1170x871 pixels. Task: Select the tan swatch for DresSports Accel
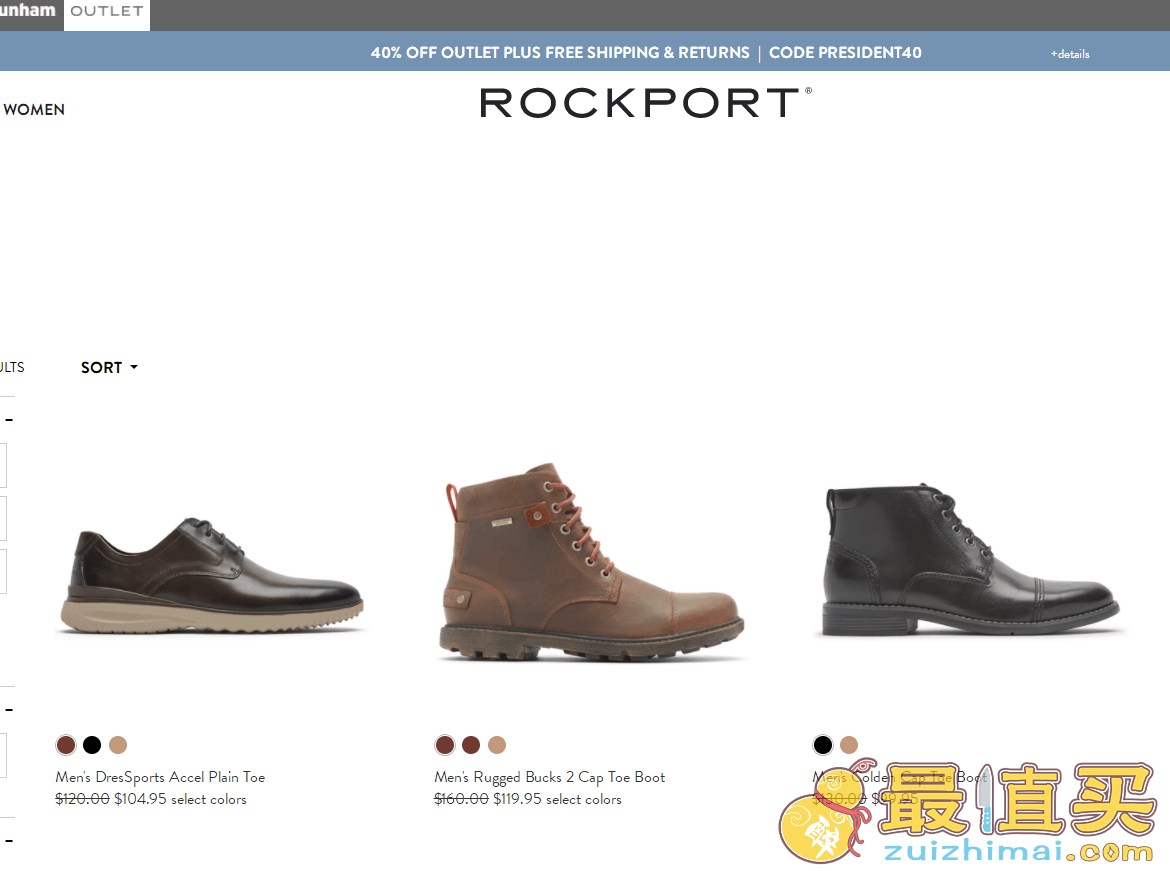(118, 745)
